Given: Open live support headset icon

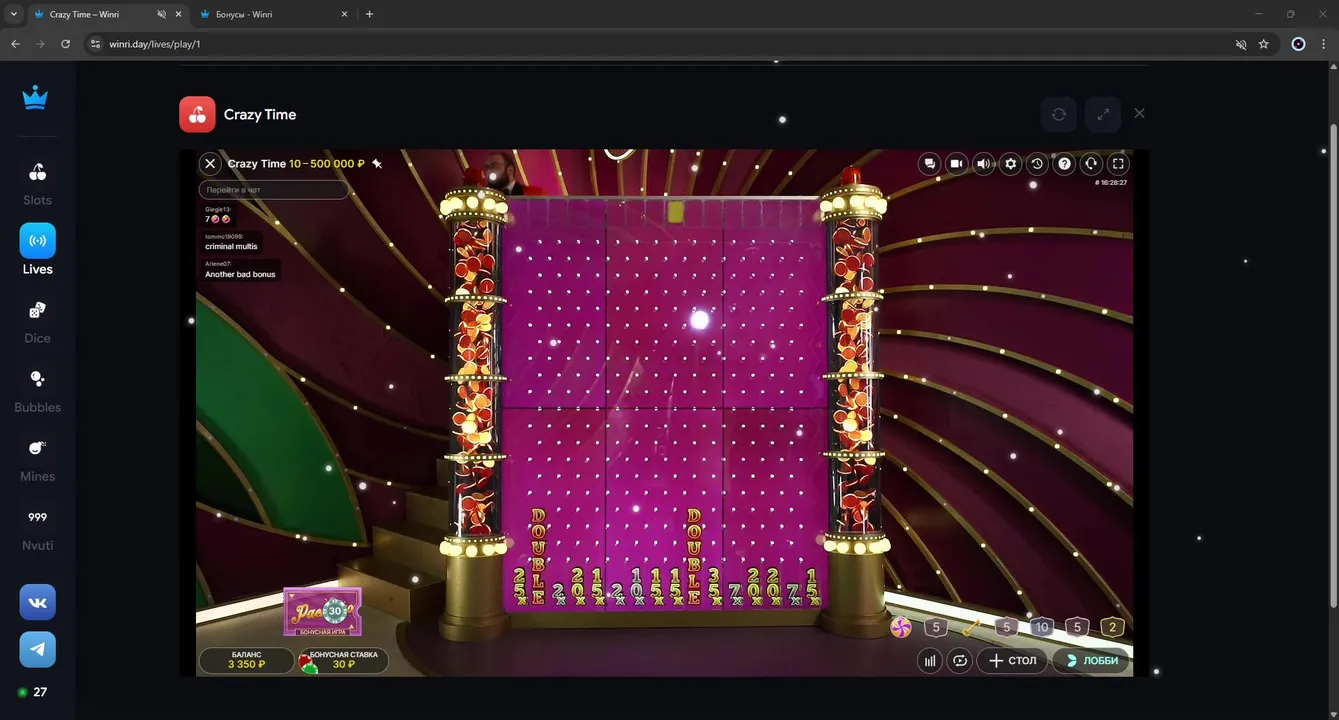Looking at the screenshot, I should click(1091, 163).
